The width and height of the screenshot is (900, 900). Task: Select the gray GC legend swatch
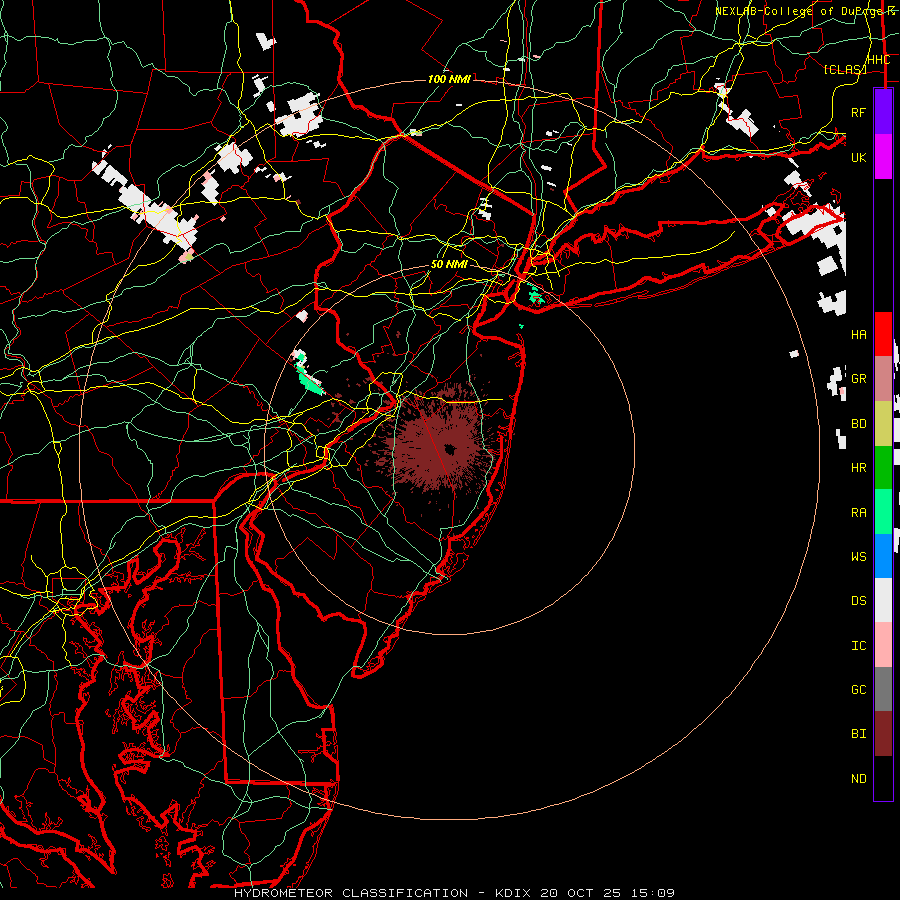[x=883, y=689]
